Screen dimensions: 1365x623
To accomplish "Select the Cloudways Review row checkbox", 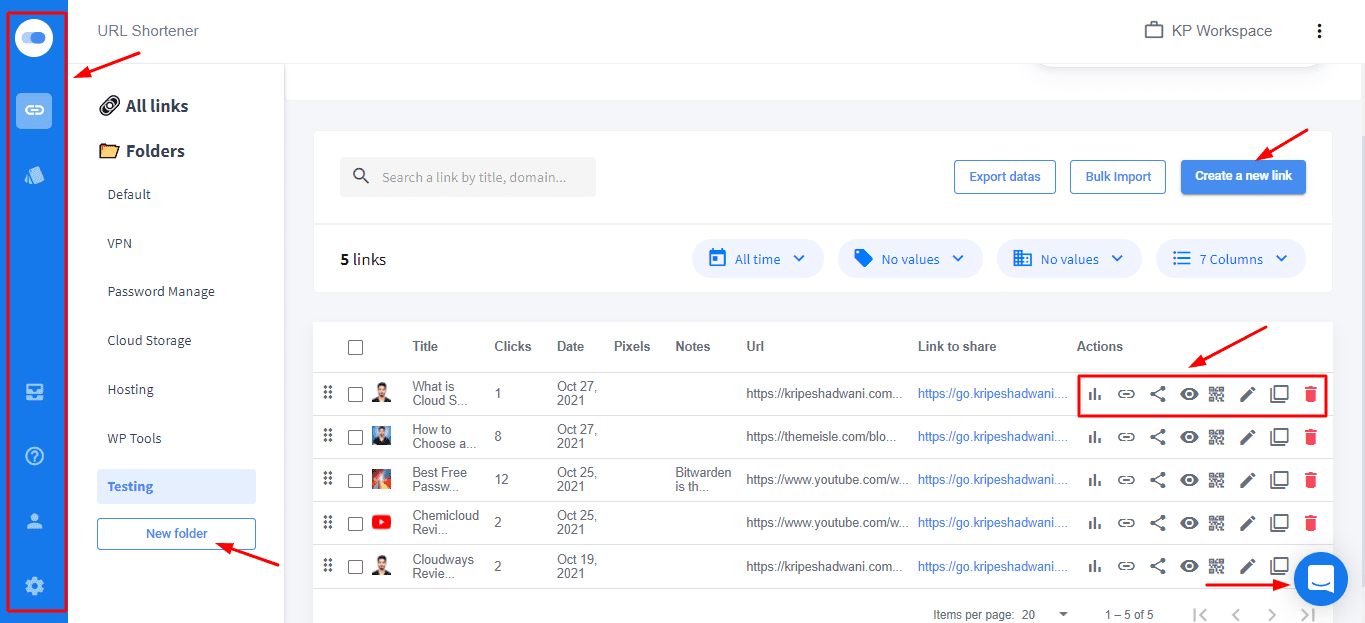I will point(355,567).
